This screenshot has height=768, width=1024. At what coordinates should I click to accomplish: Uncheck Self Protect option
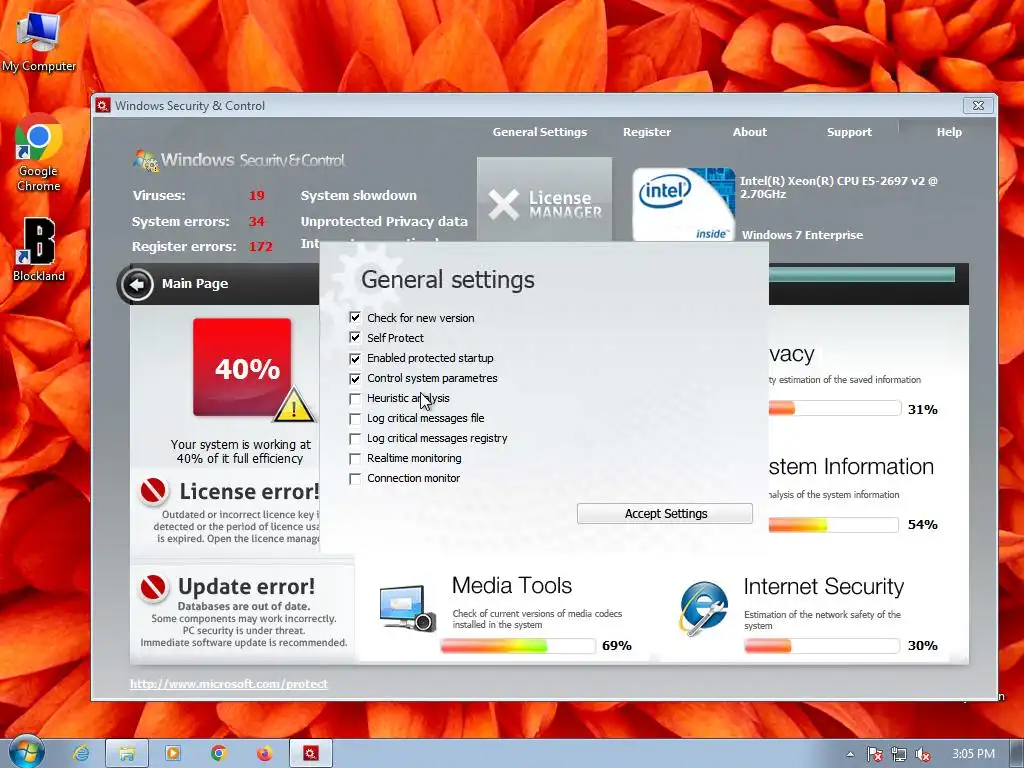pyautogui.click(x=355, y=338)
